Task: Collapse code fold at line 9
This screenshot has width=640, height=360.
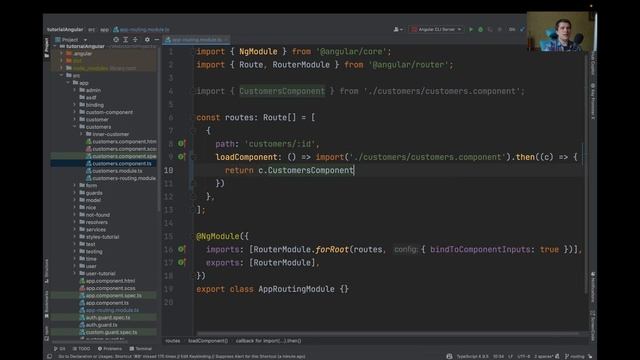Action: click(193, 157)
